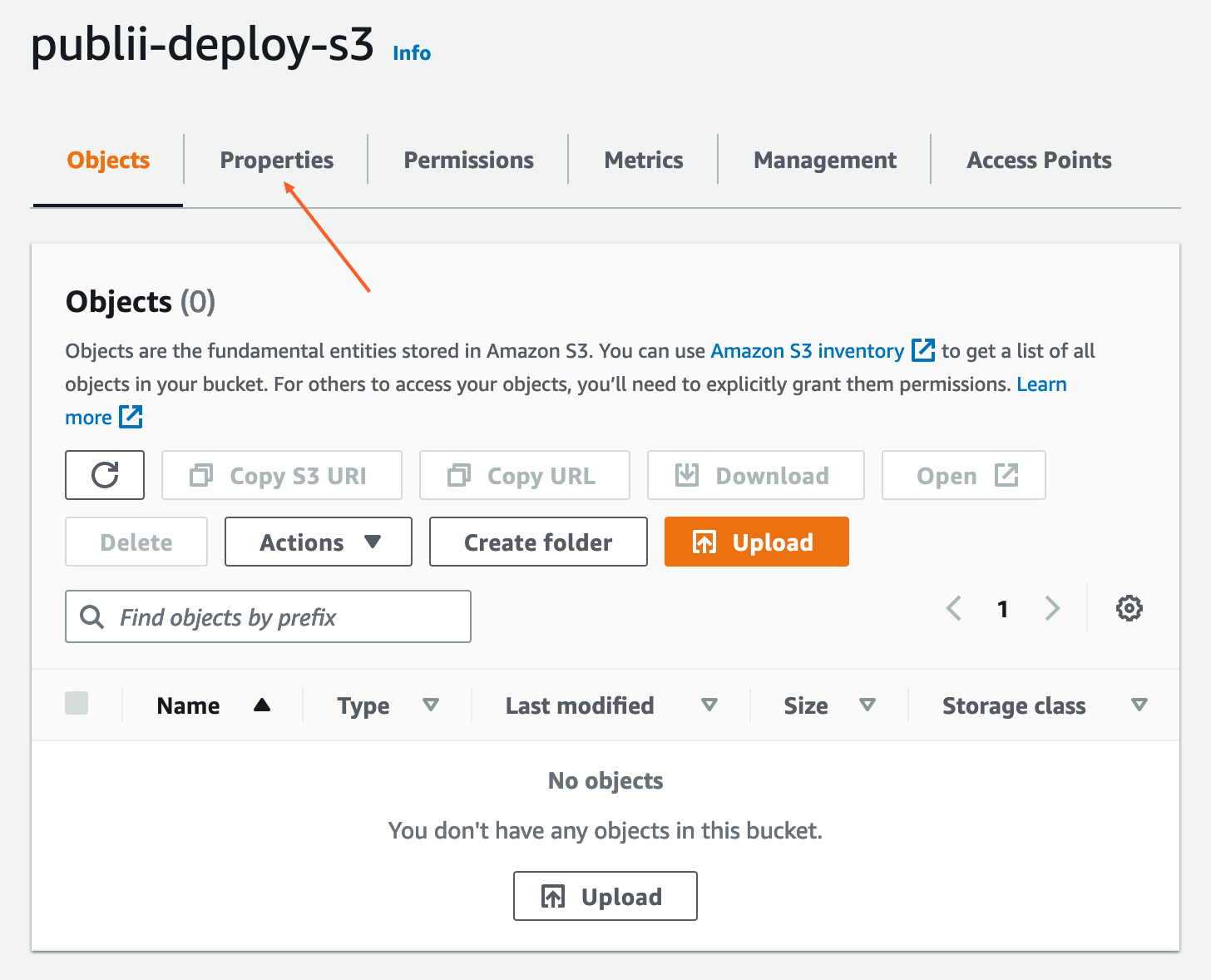
Task: Click external link icon beside Amazon S3 inventory
Action: click(x=923, y=350)
